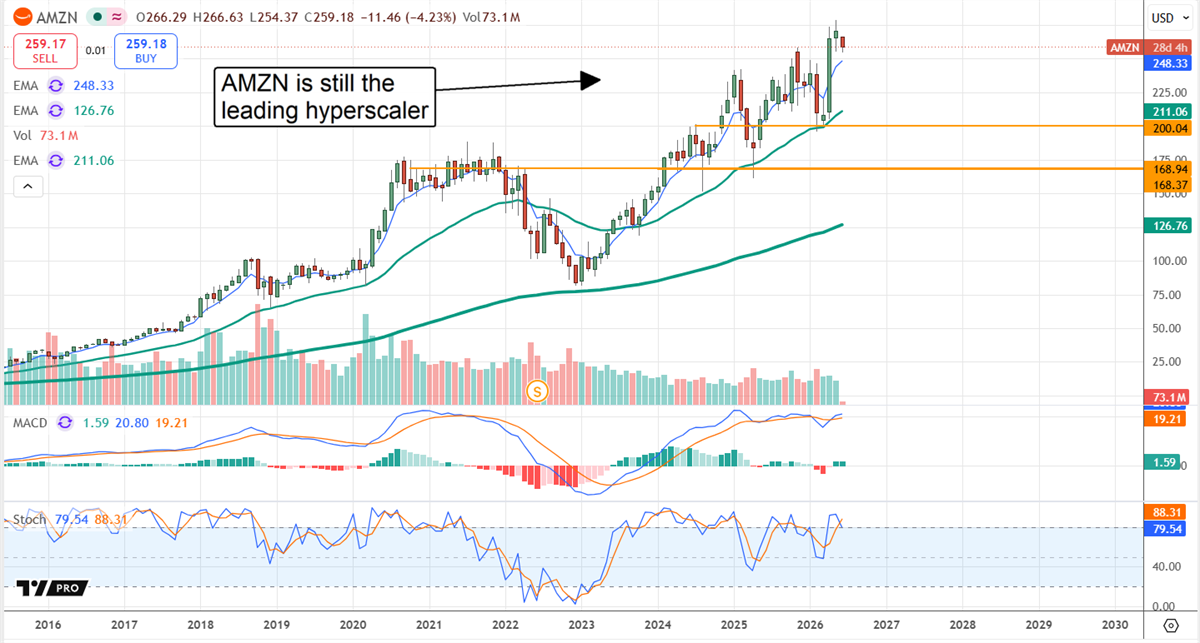This screenshot has height=643, width=1200.
Task: Click the 248.33 blue price scale label
Action: [x=1169, y=63]
